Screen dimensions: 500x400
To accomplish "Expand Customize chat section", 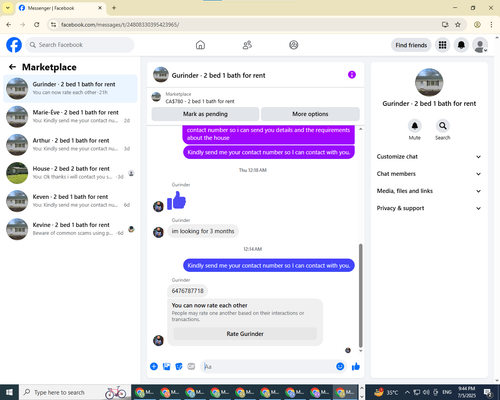I will (x=429, y=157).
